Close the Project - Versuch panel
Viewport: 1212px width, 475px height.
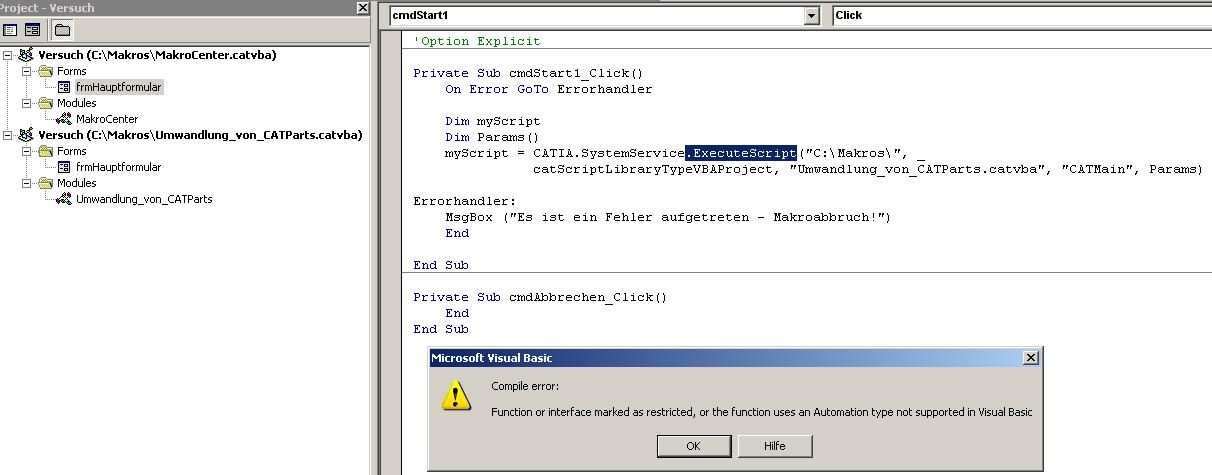pos(362,8)
